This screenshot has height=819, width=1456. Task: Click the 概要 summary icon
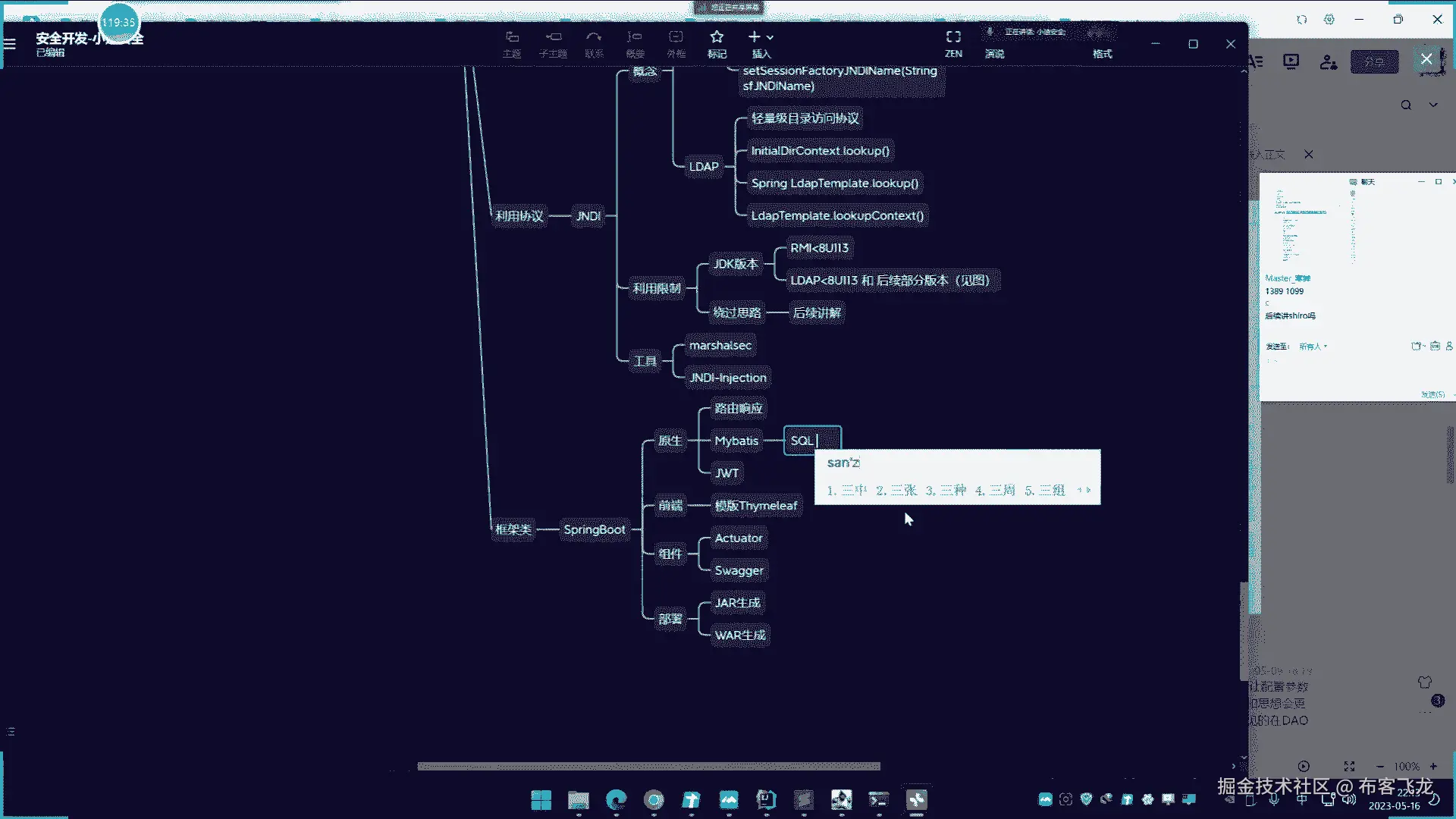tap(635, 38)
